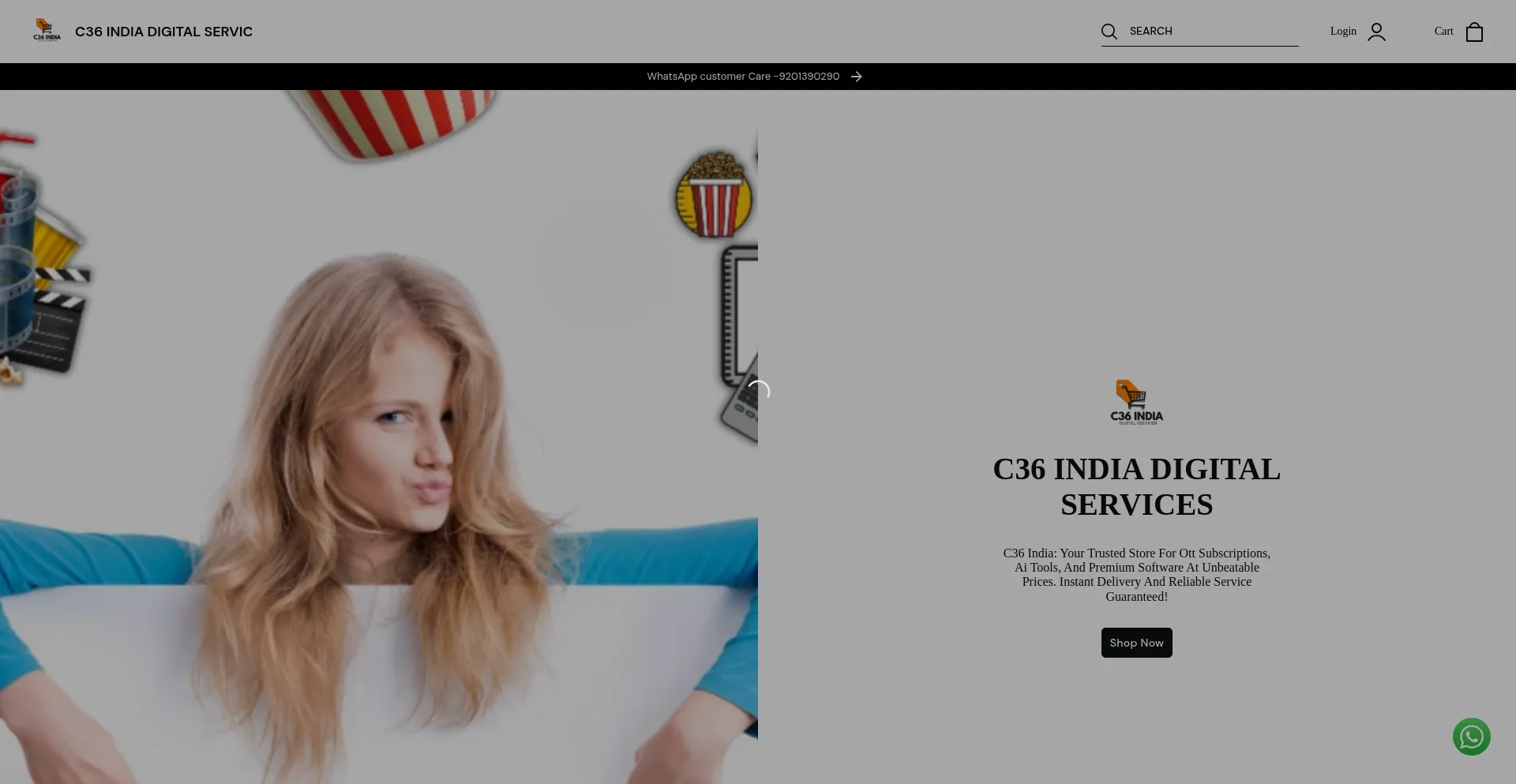Open WhatsApp customer Care announcement link
This screenshot has height=784, width=1516.
(x=743, y=77)
